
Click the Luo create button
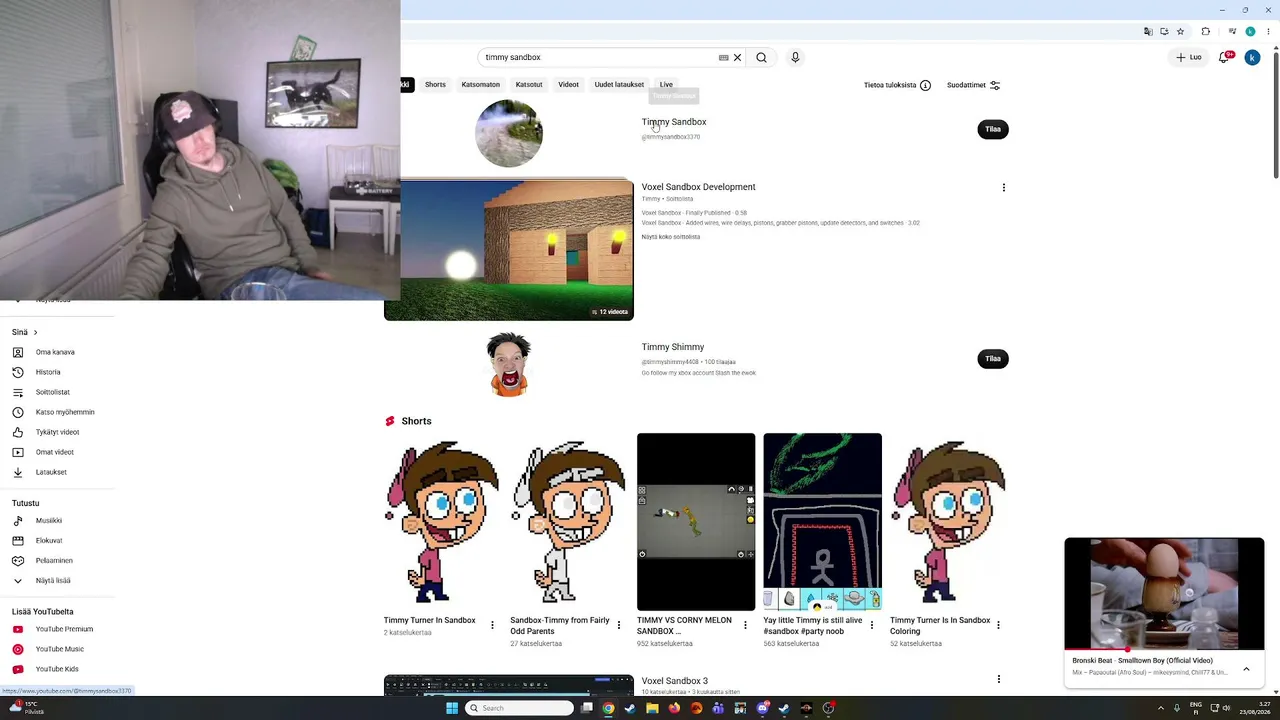click(1189, 57)
